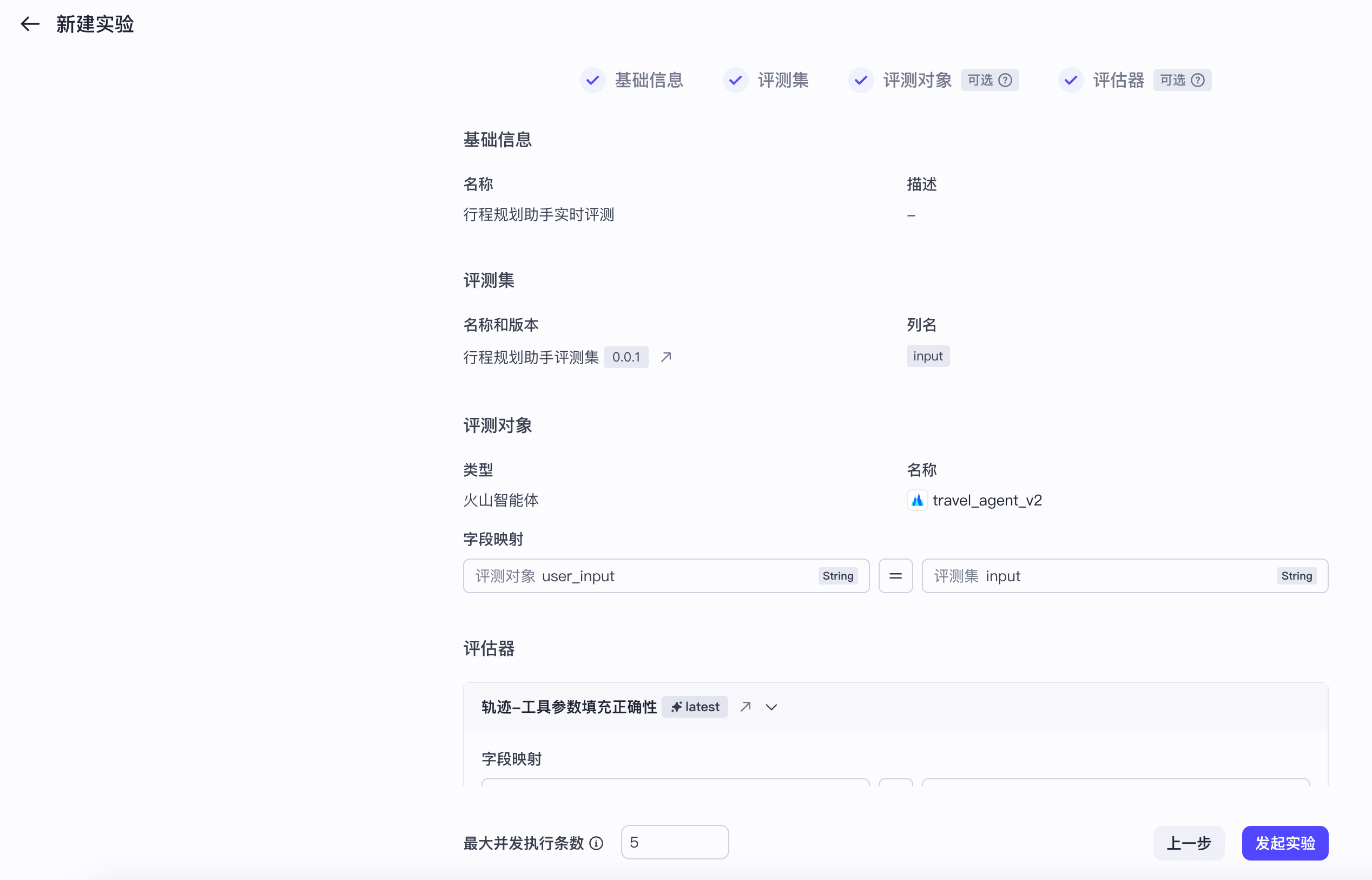Click the 新建实验 page title

pyautogui.click(x=95, y=24)
